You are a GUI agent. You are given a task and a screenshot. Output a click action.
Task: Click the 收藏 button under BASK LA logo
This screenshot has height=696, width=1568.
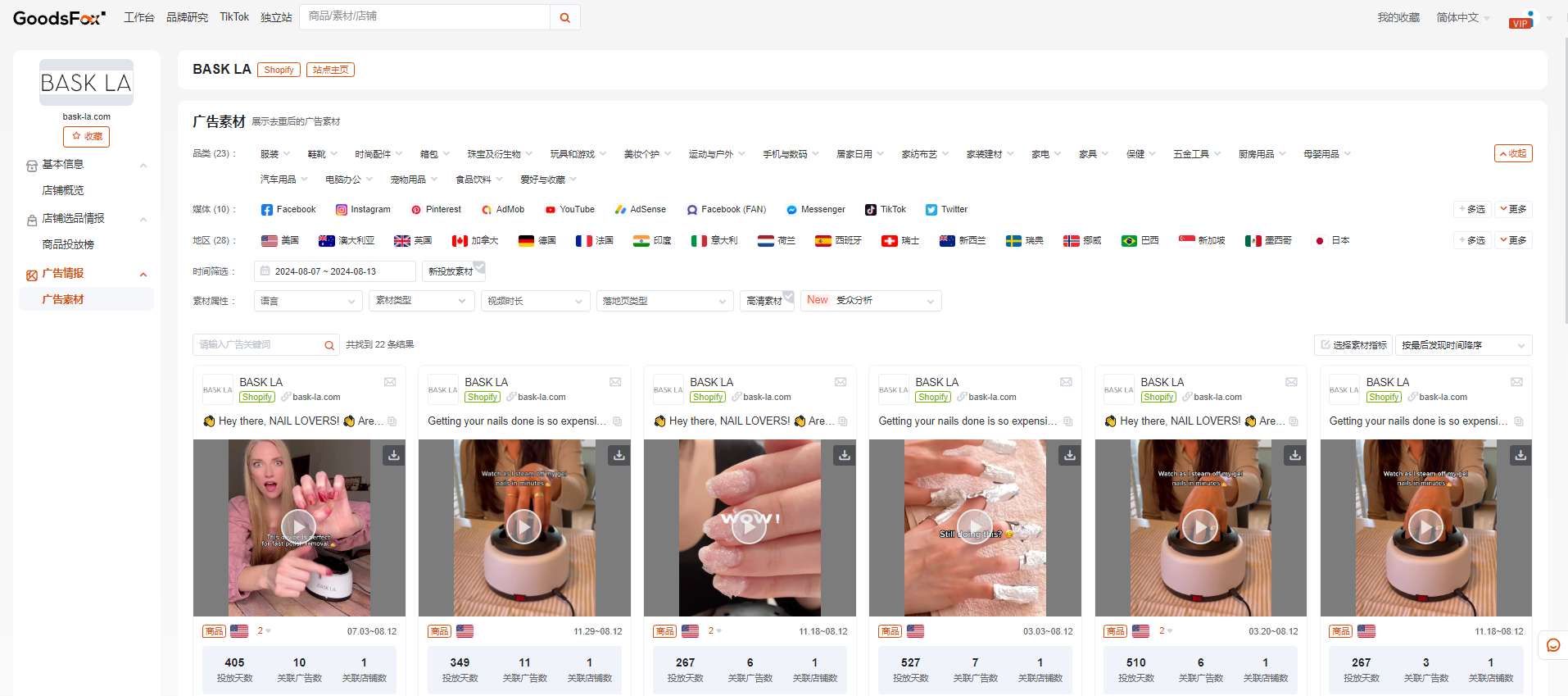click(x=86, y=137)
